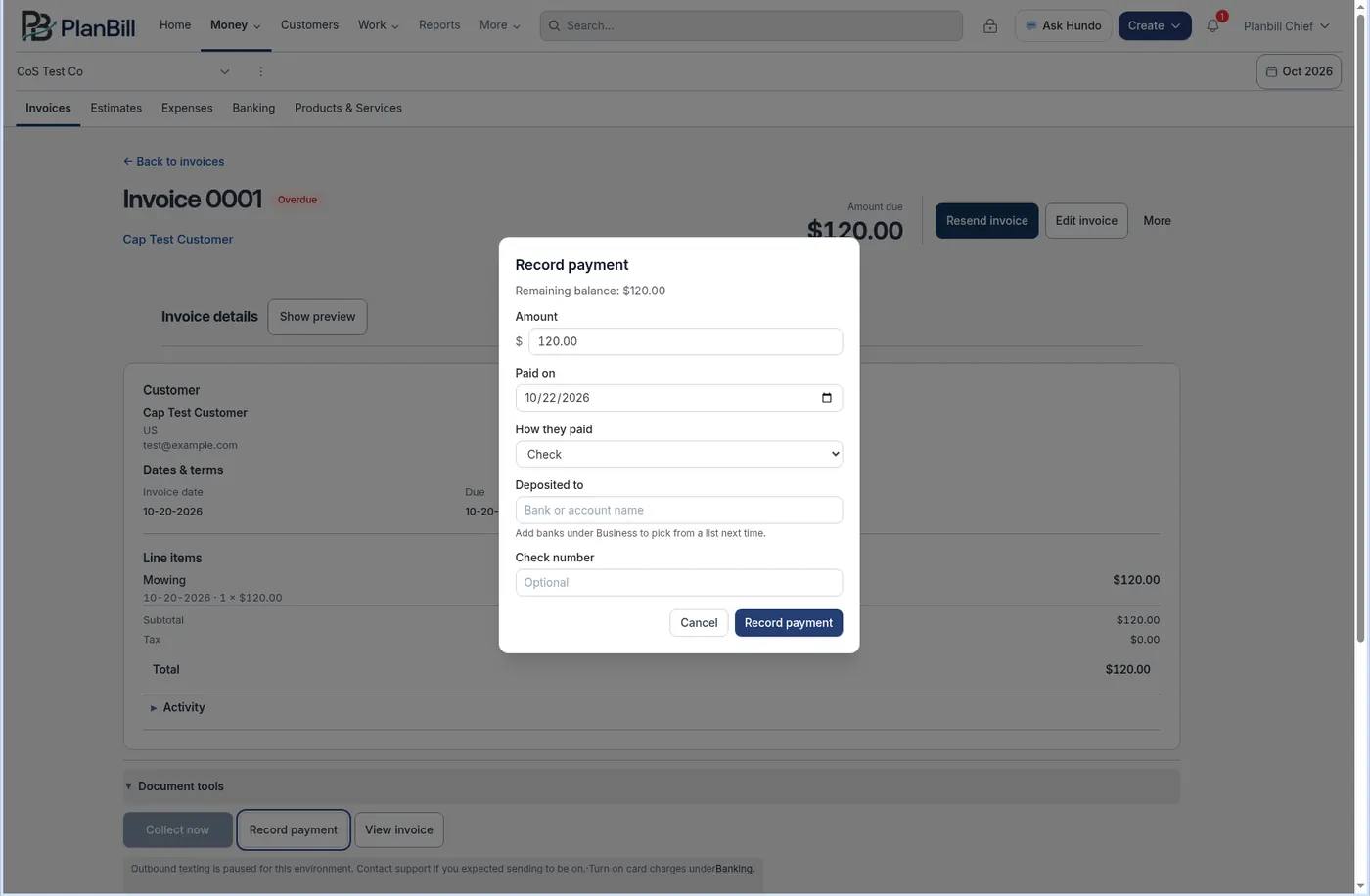The width and height of the screenshot is (1370, 896).
Task: Open the Money menu
Action: pos(236,25)
